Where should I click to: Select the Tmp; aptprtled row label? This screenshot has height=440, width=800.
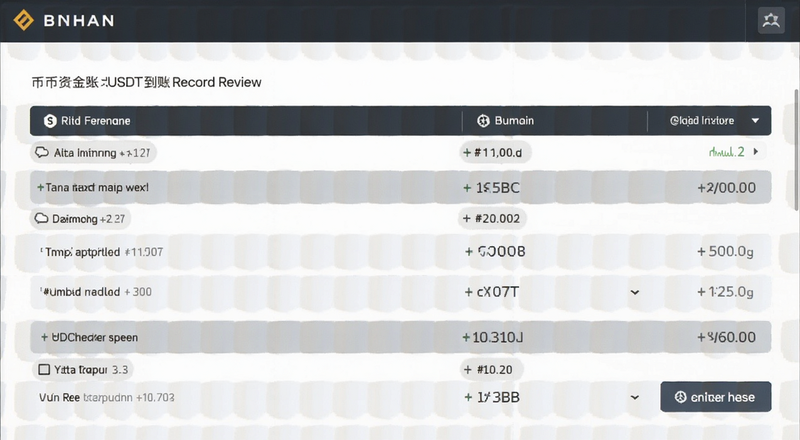(104, 252)
